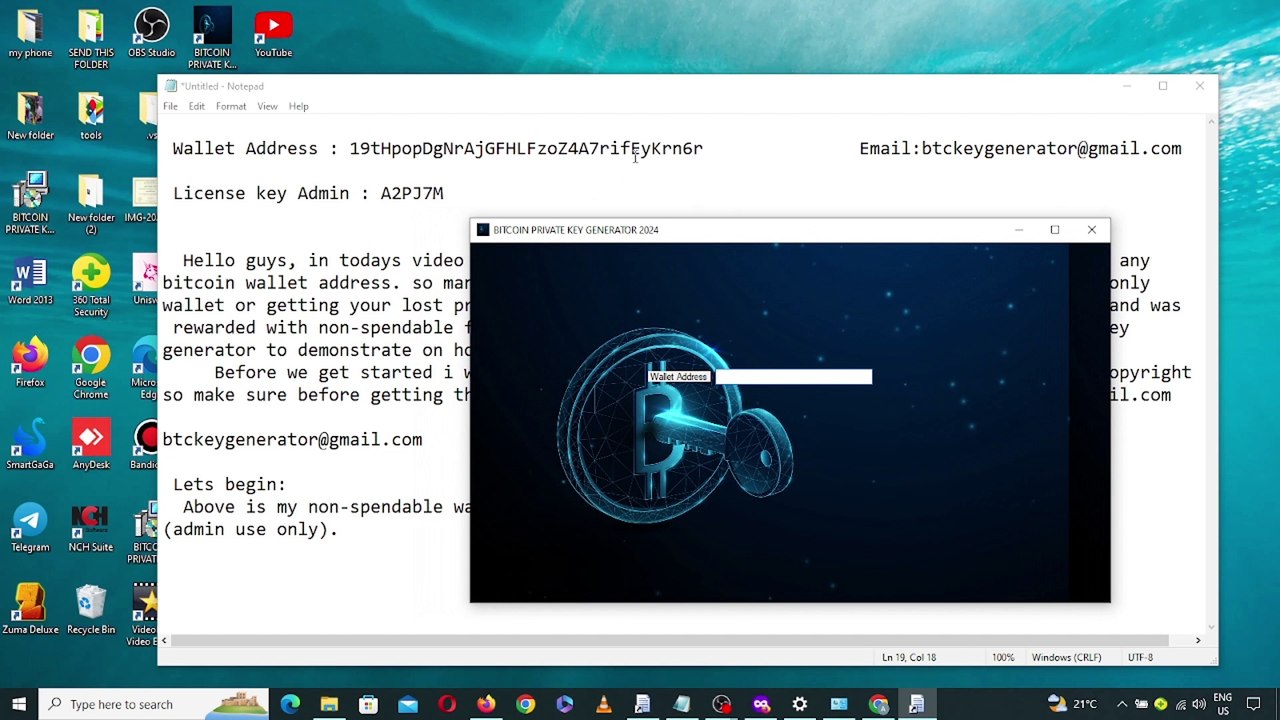The image size is (1280, 720).
Task: Launch the Zuma Deluxe desktop shortcut
Action: point(30,610)
